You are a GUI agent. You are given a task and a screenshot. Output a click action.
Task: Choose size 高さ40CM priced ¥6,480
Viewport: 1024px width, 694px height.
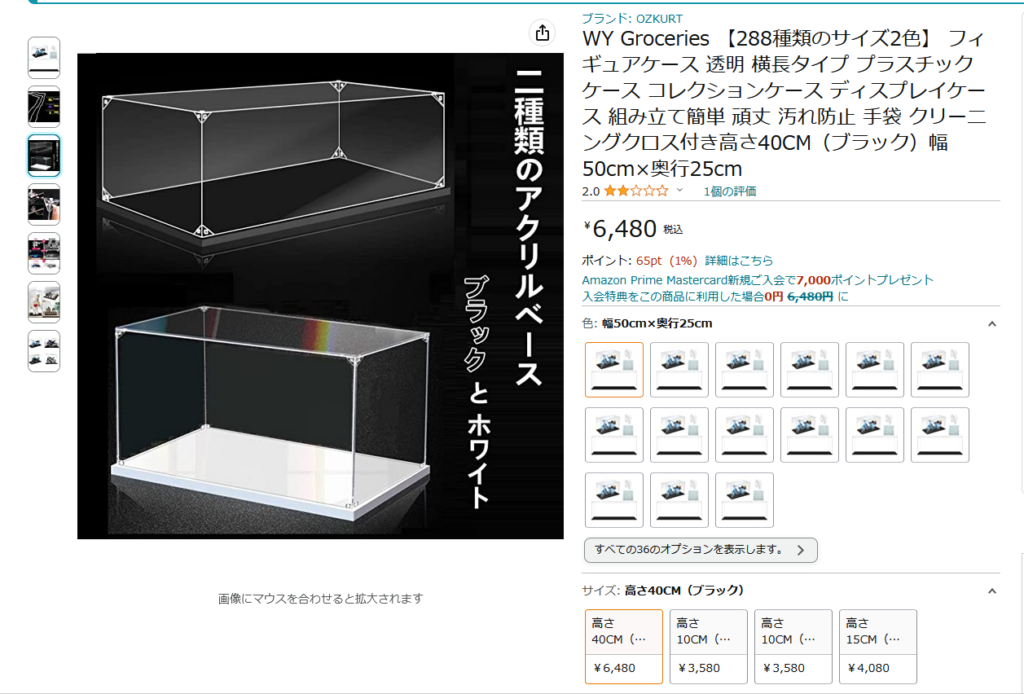pyautogui.click(x=624, y=646)
